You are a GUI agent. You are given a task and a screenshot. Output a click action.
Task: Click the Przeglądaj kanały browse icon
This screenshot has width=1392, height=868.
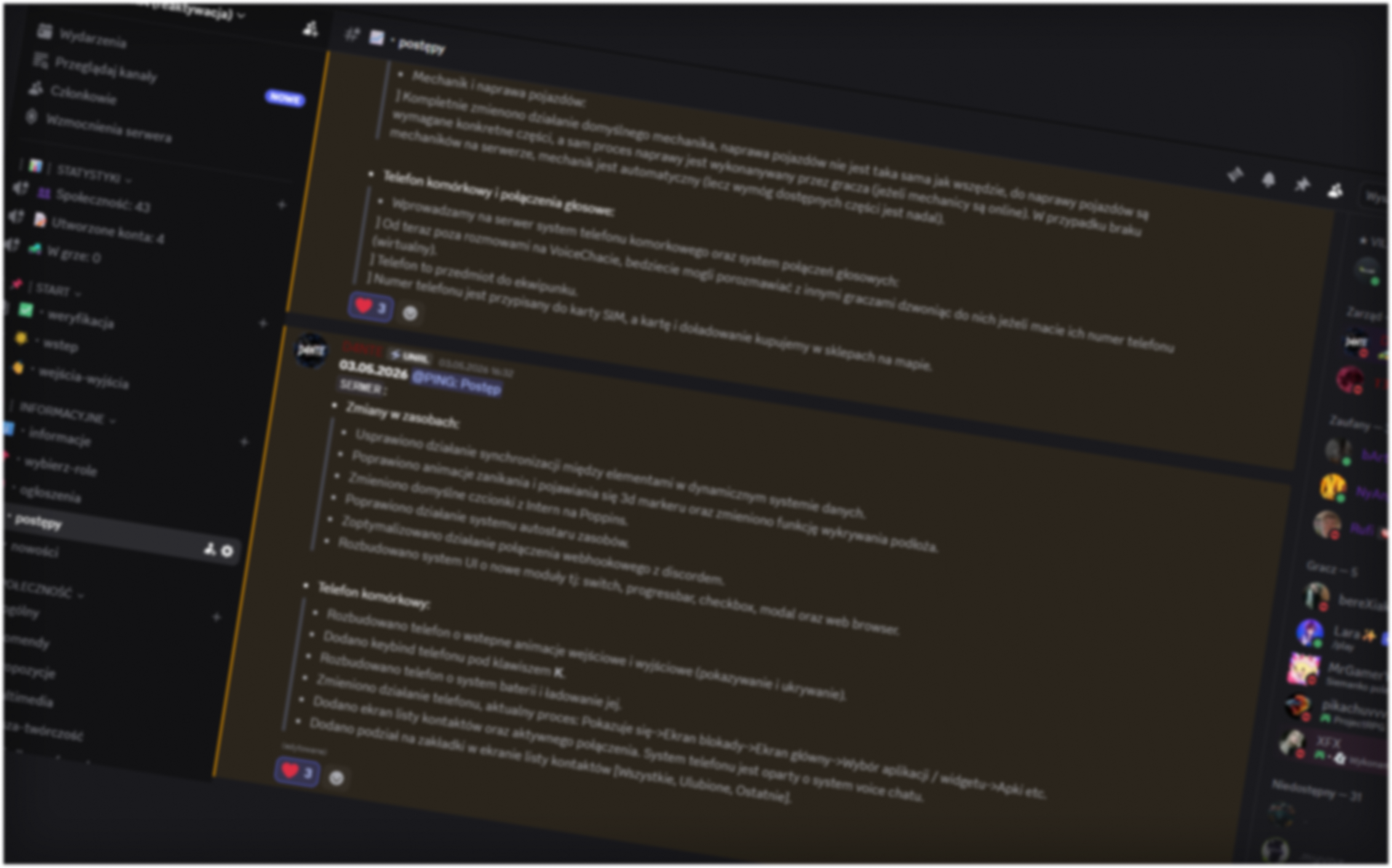41,60
